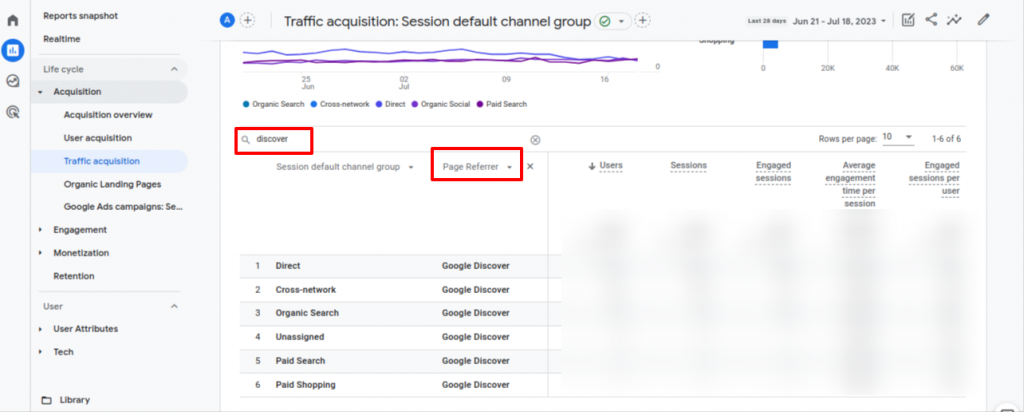Clear the search filter with X icon
Image resolution: width=1024 pixels, height=412 pixels.
(x=535, y=140)
